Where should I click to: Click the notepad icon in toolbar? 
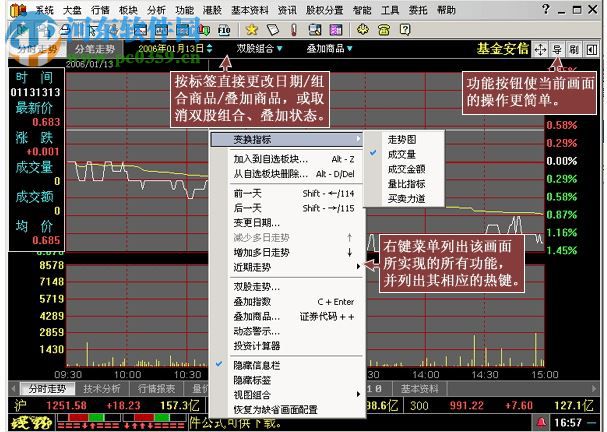tap(273, 29)
